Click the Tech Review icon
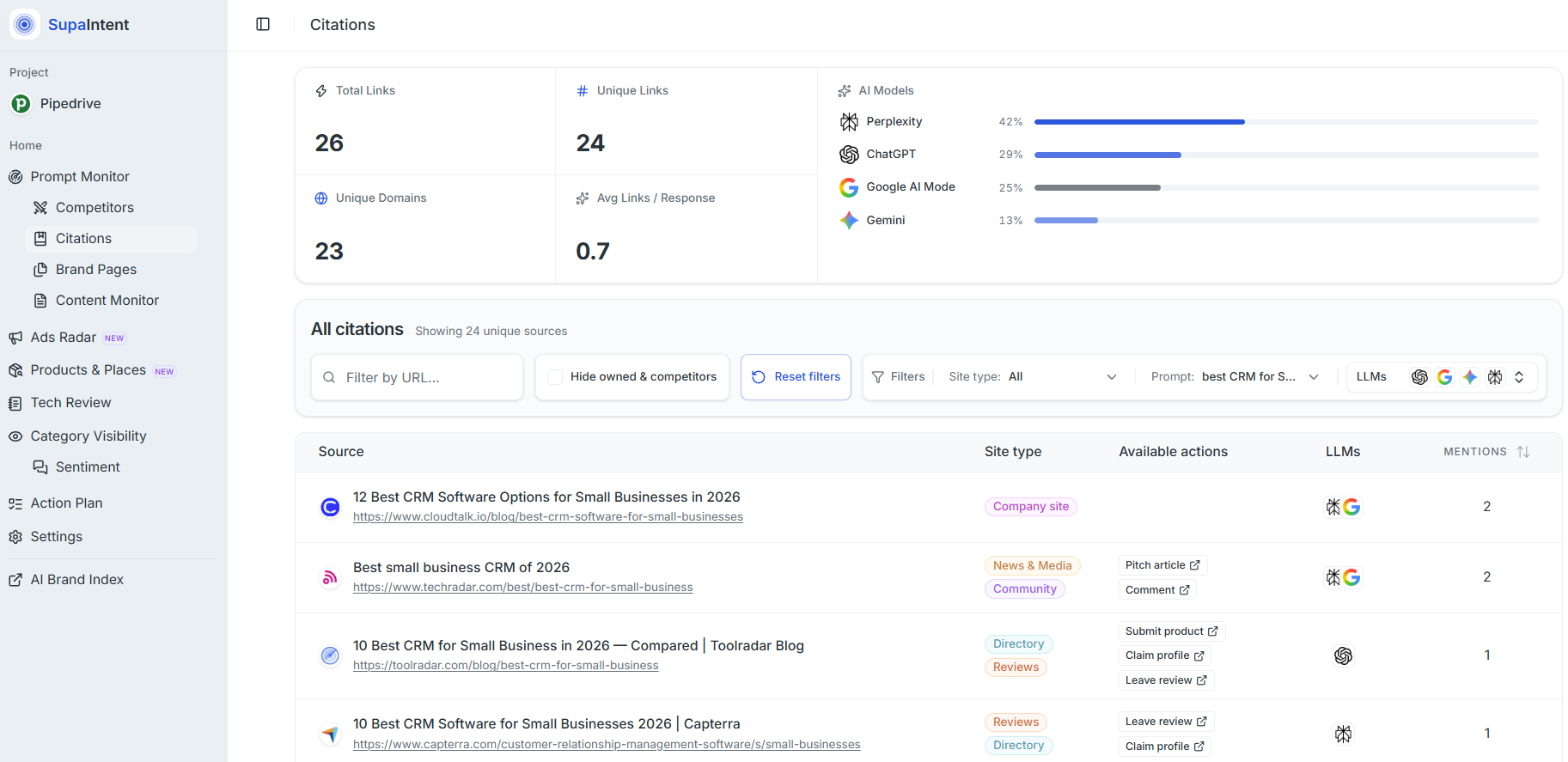 click(15, 403)
